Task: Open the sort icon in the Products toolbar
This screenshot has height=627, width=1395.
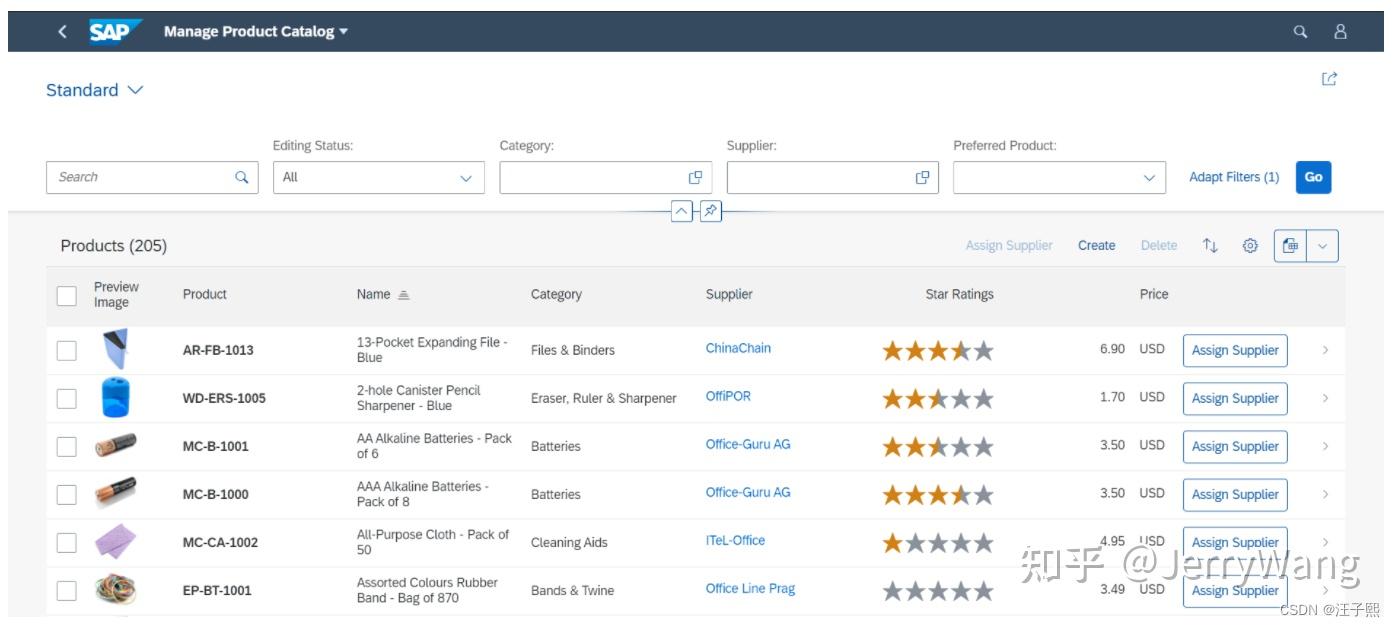Action: [1210, 245]
